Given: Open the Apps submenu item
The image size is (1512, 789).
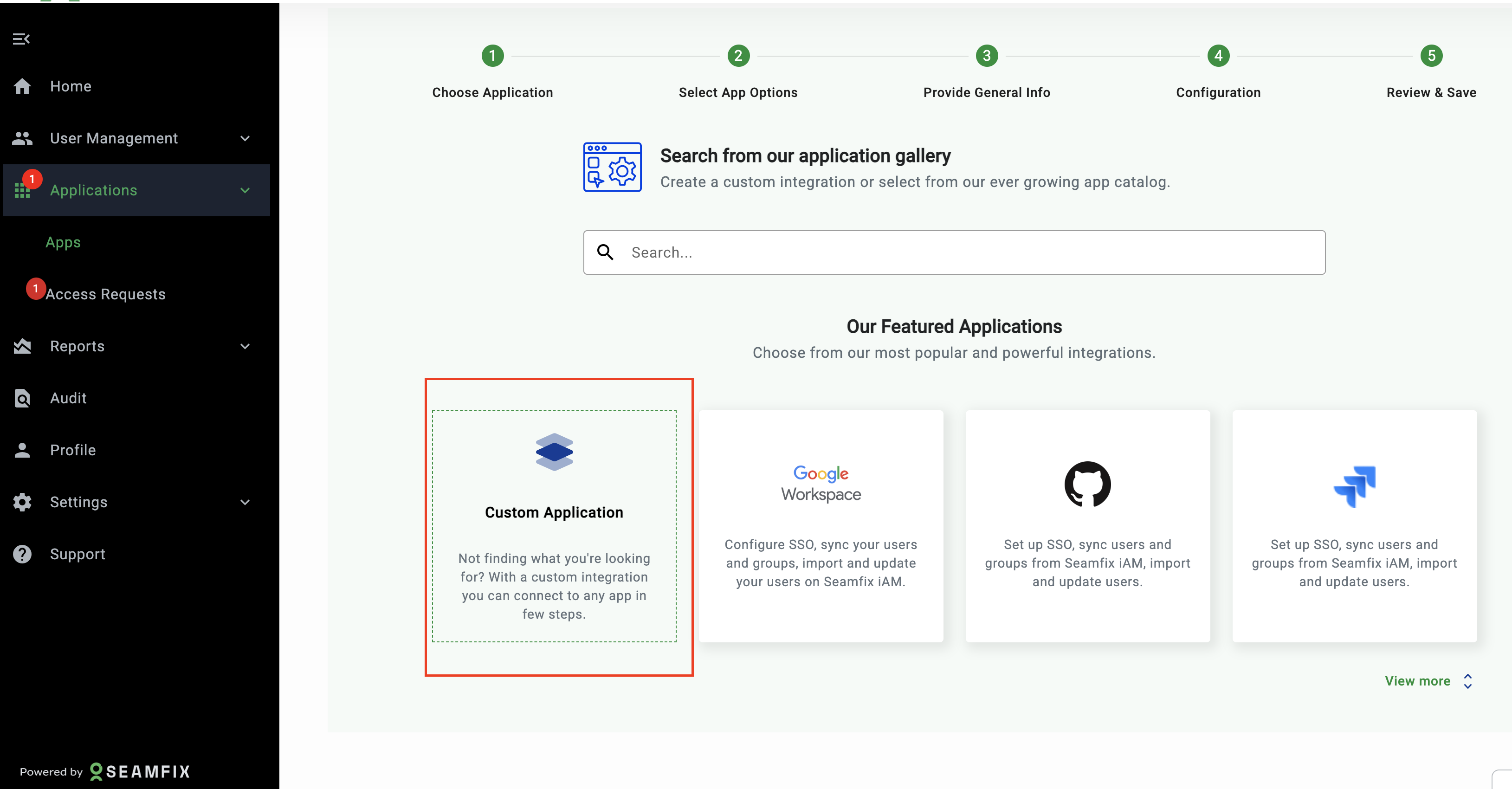Looking at the screenshot, I should [63, 242].
